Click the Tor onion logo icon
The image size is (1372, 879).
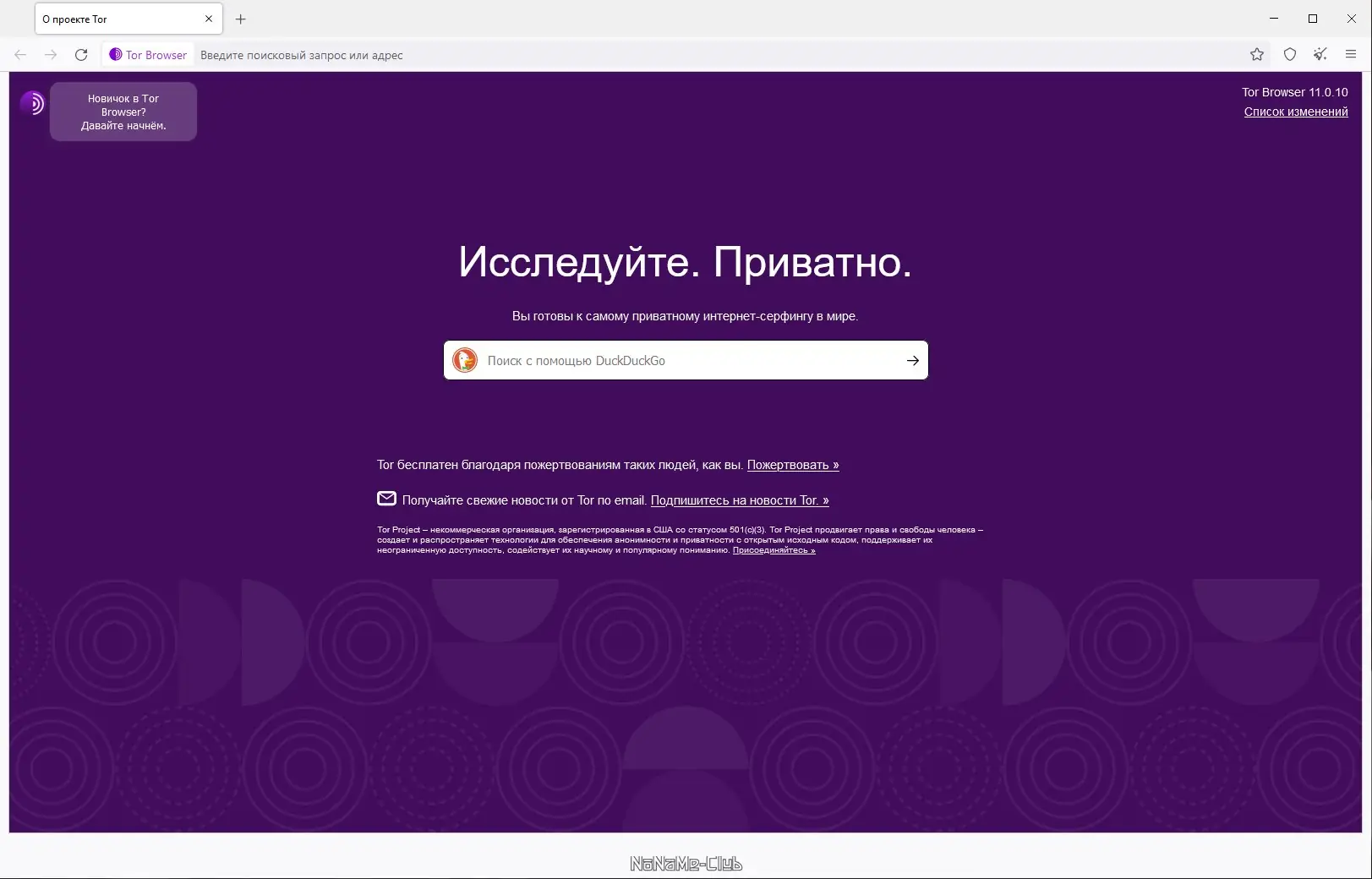32,103
